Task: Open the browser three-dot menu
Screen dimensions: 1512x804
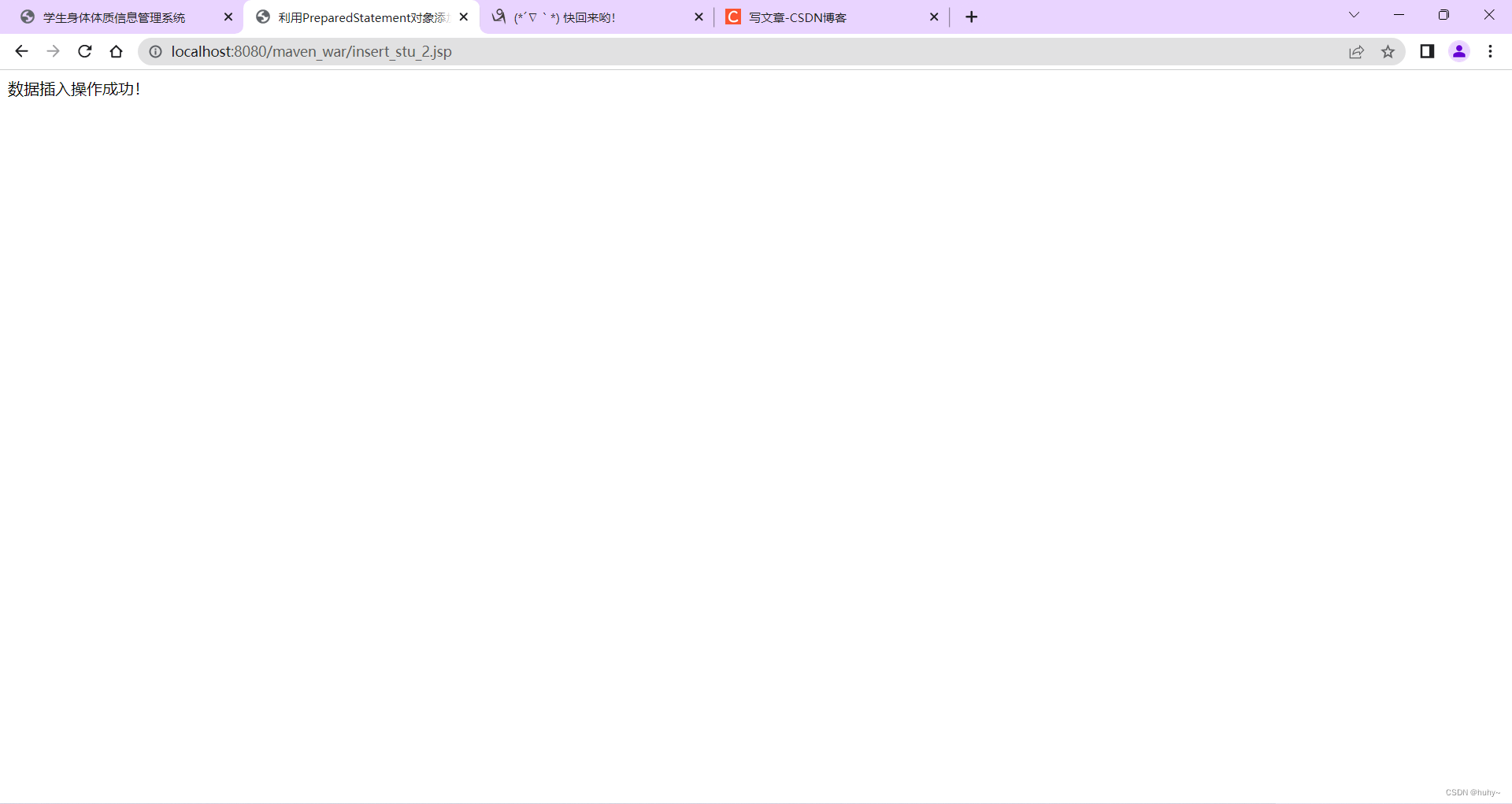Action: point(1490,51)
